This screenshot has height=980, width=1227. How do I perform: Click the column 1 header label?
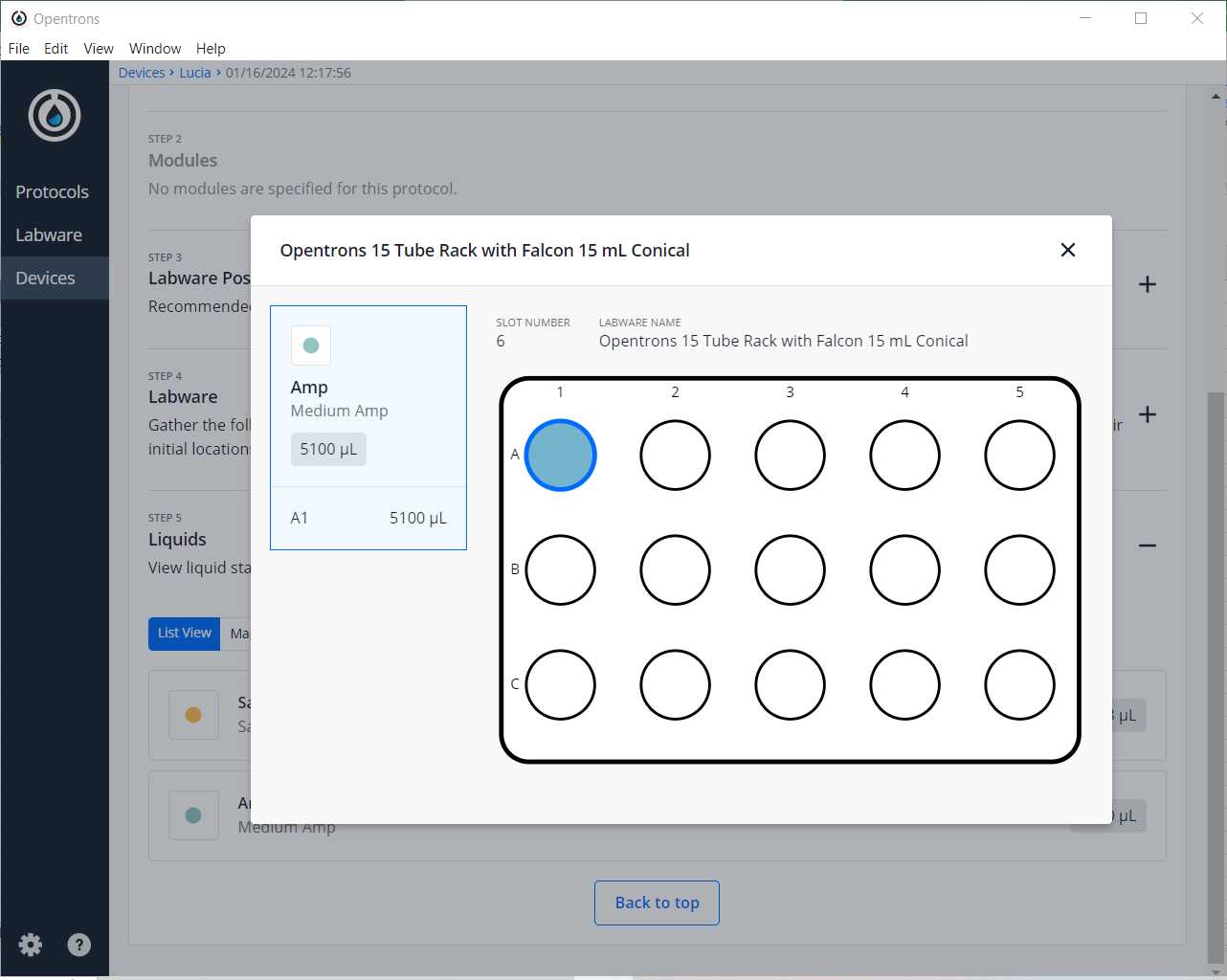(x=560, y=392)
